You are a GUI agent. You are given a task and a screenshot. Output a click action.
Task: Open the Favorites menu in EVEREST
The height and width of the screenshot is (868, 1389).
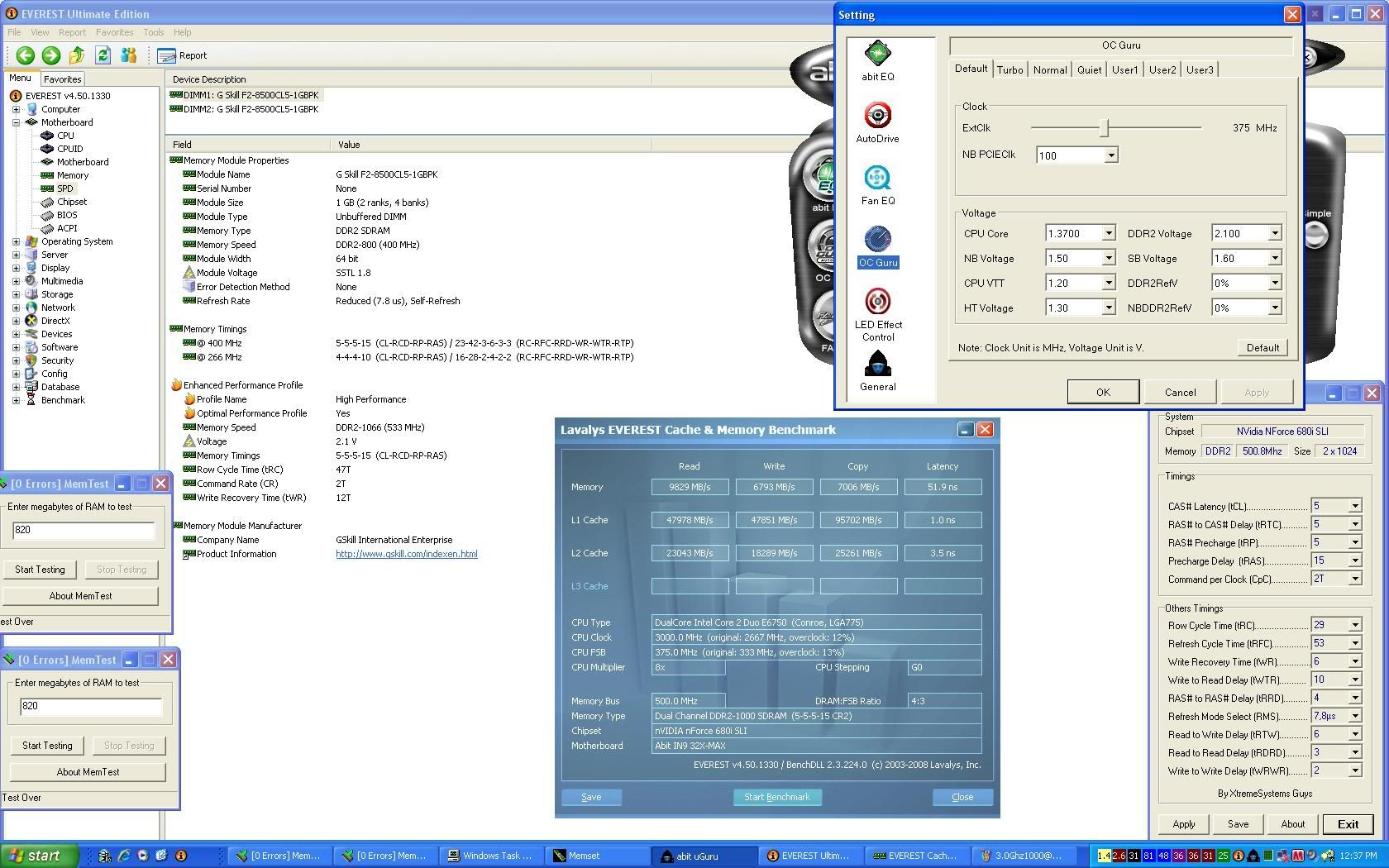pyautogui.click(x=114, y=32)
